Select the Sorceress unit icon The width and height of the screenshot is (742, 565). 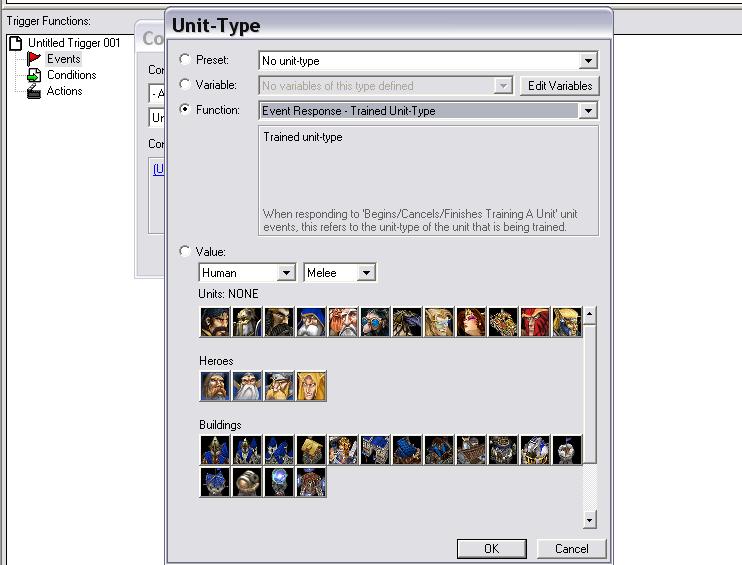[x=471, y=322]
